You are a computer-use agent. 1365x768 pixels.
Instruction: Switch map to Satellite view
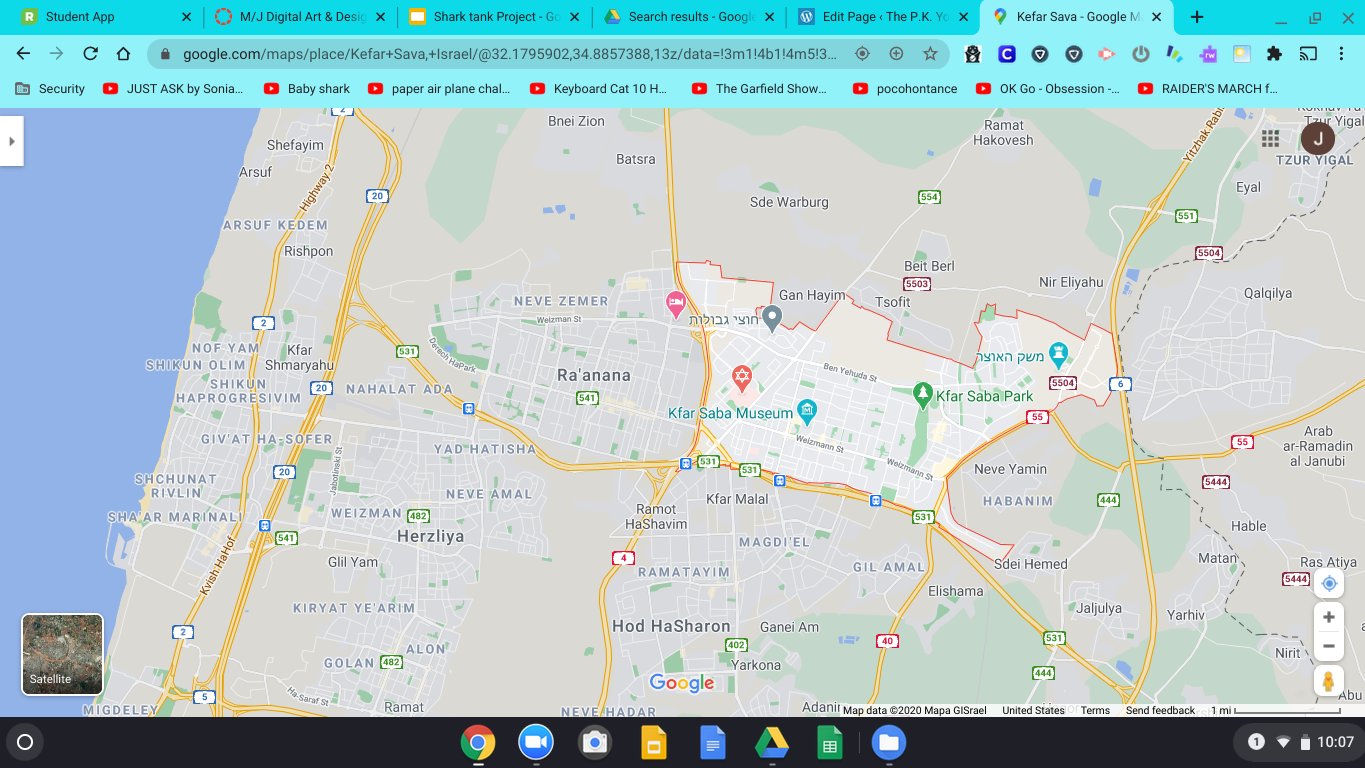tap(62, 654)
